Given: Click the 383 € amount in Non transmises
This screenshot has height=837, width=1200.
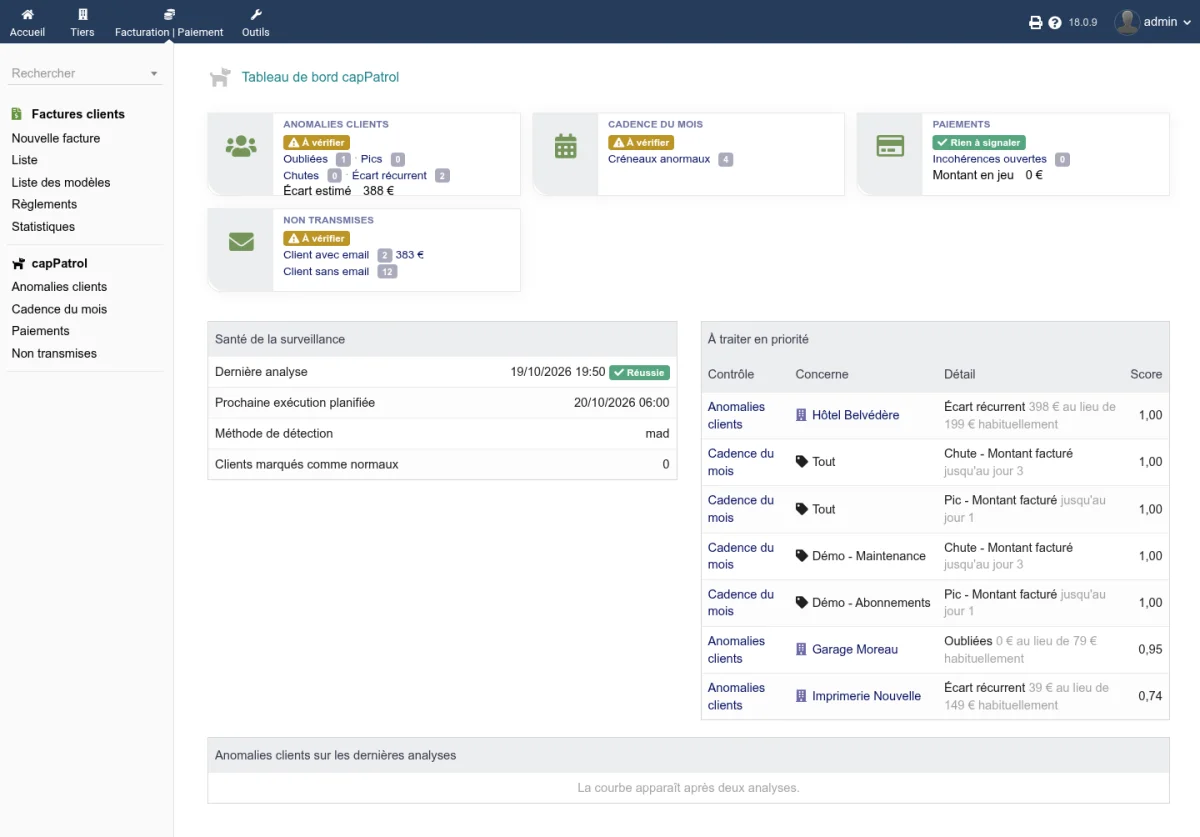Looking at the screenshot, I should pyautogui.click(x=410, y=255).
